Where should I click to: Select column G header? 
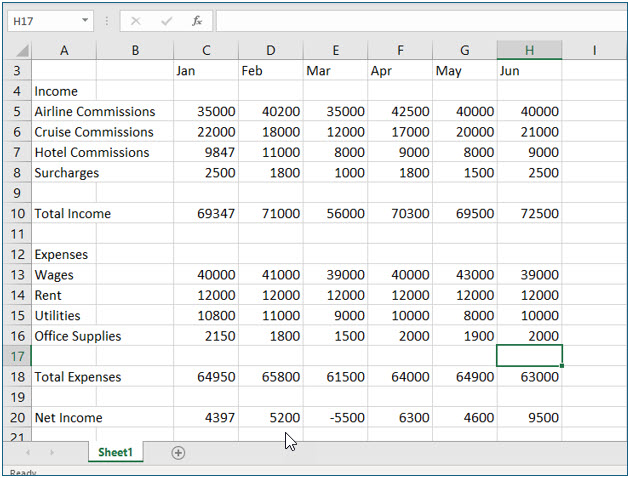465,50
